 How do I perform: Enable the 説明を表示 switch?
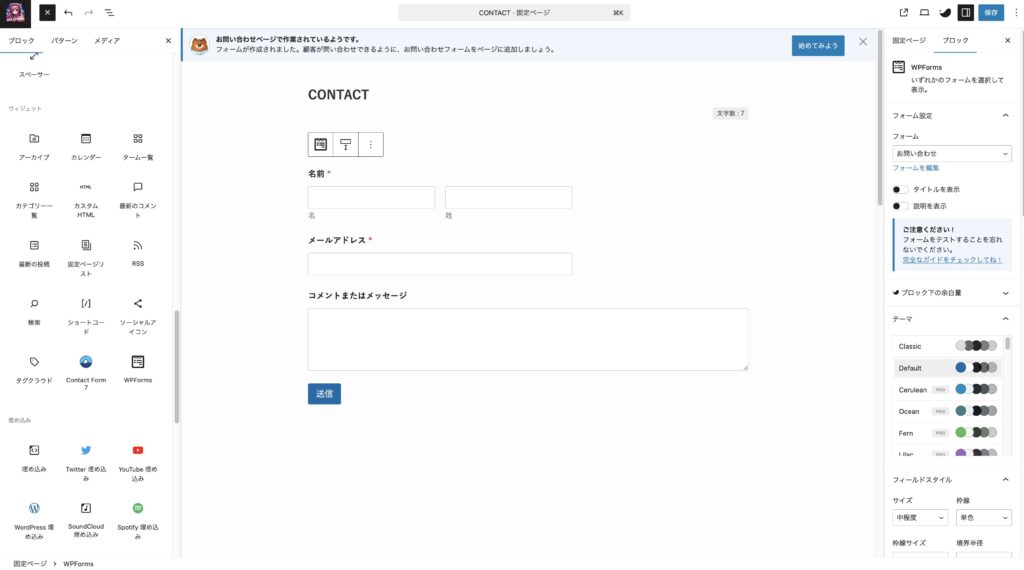click(901, 206)
